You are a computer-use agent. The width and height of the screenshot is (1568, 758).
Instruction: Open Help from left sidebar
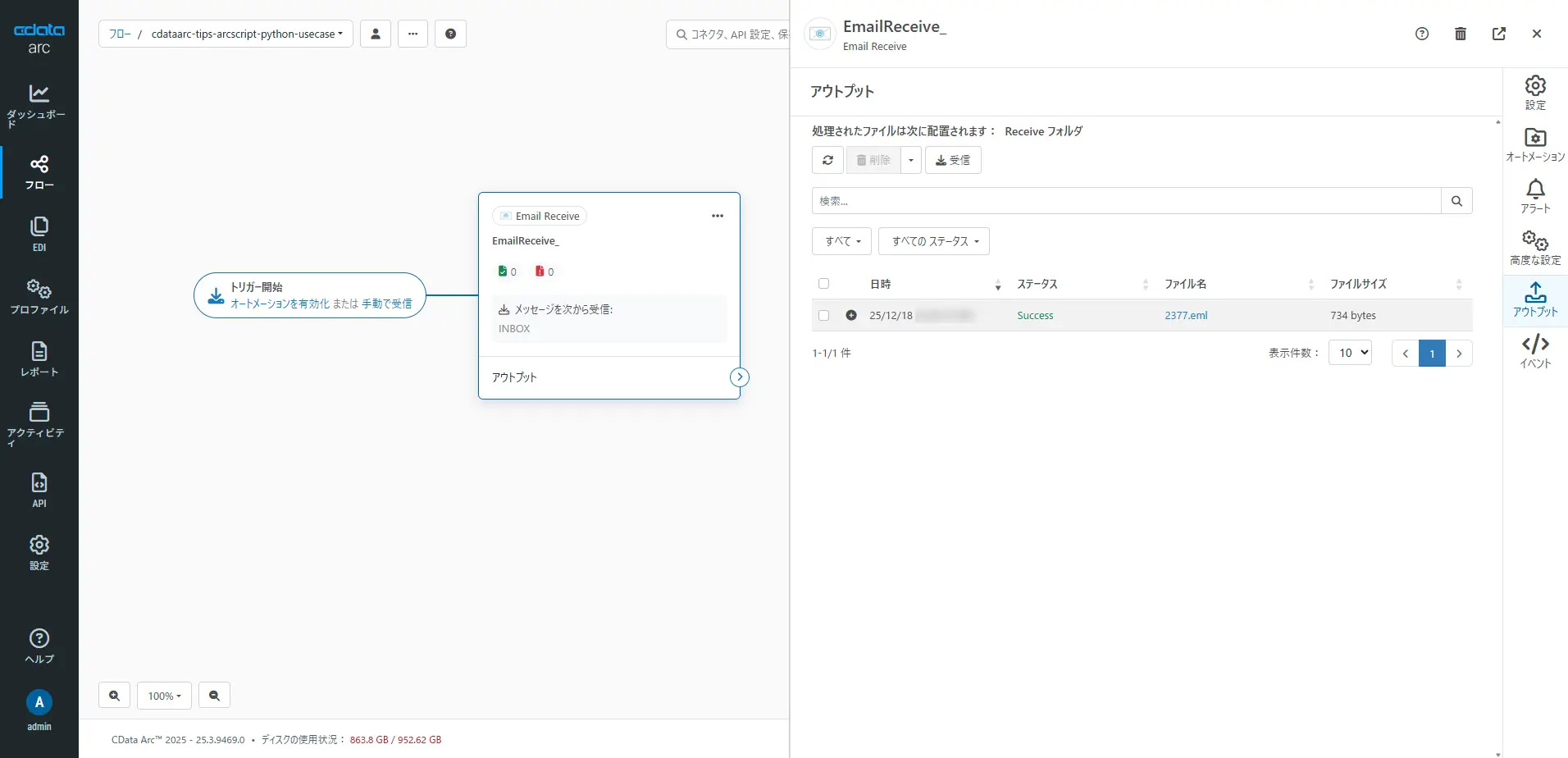[x=39, y=646]
